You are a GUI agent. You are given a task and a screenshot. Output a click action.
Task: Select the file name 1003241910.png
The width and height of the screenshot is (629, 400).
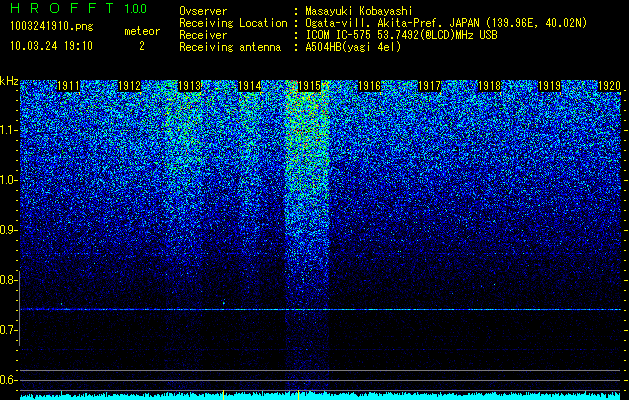tap(52, 26)
